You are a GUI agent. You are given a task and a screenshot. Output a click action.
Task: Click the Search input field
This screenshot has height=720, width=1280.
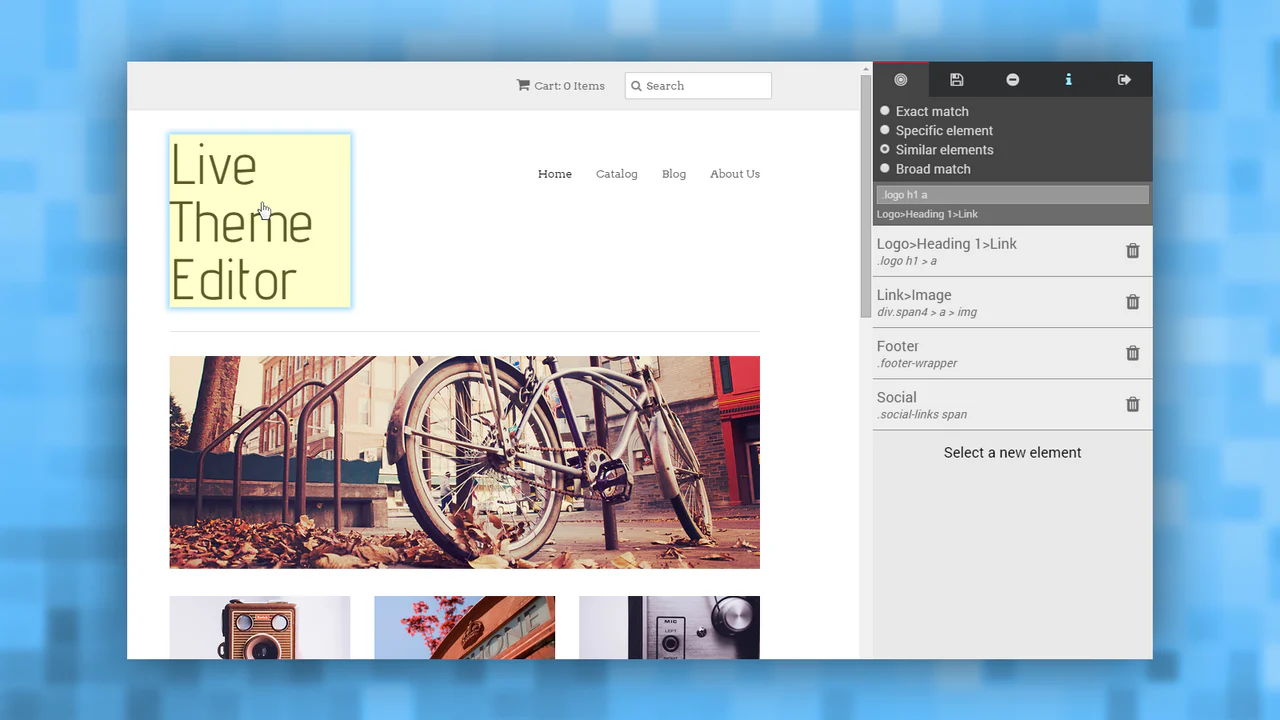point(705,86)
